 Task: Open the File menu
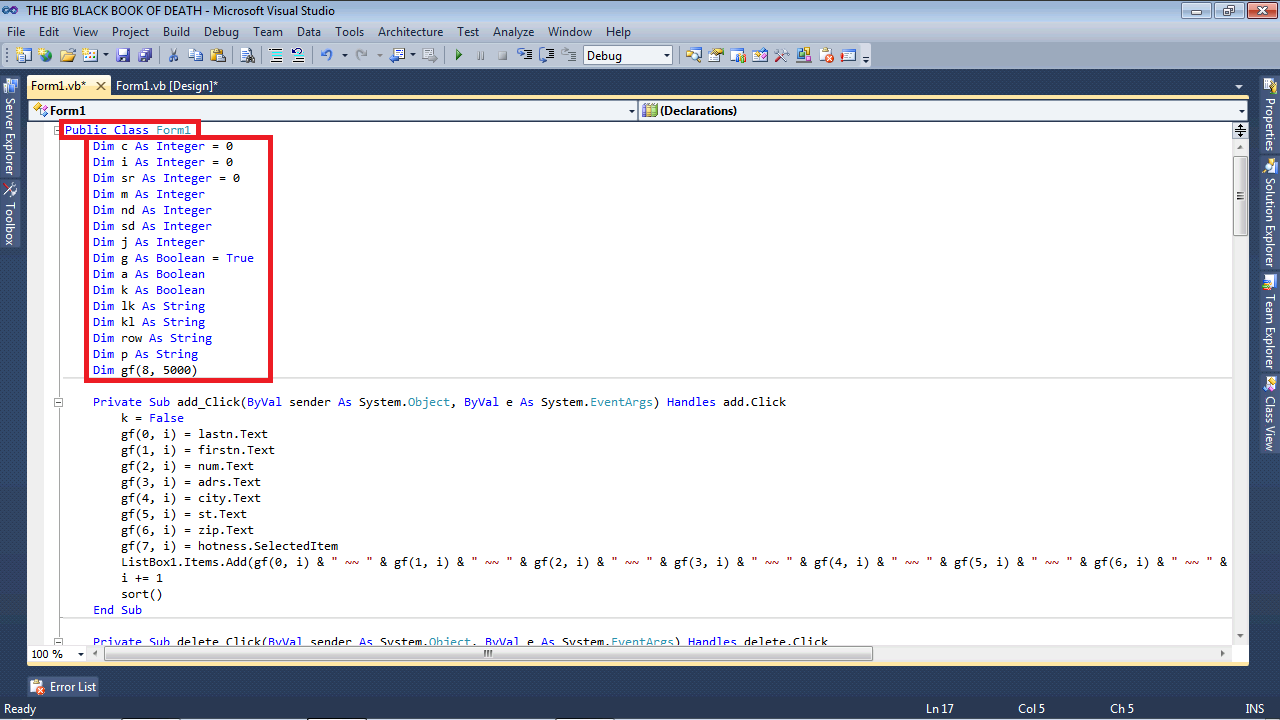(x=16, y=32)
